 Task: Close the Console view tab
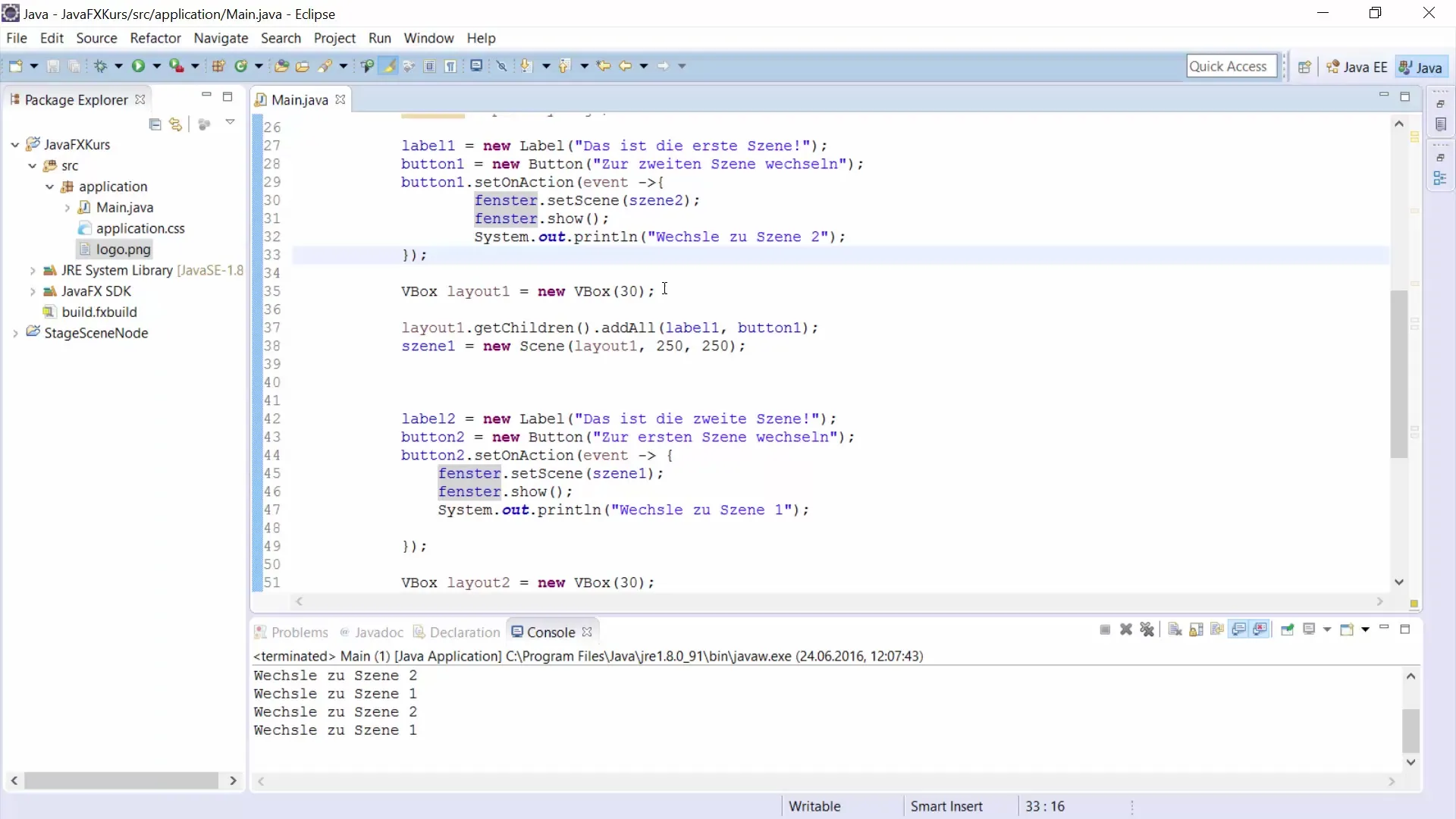587,632
